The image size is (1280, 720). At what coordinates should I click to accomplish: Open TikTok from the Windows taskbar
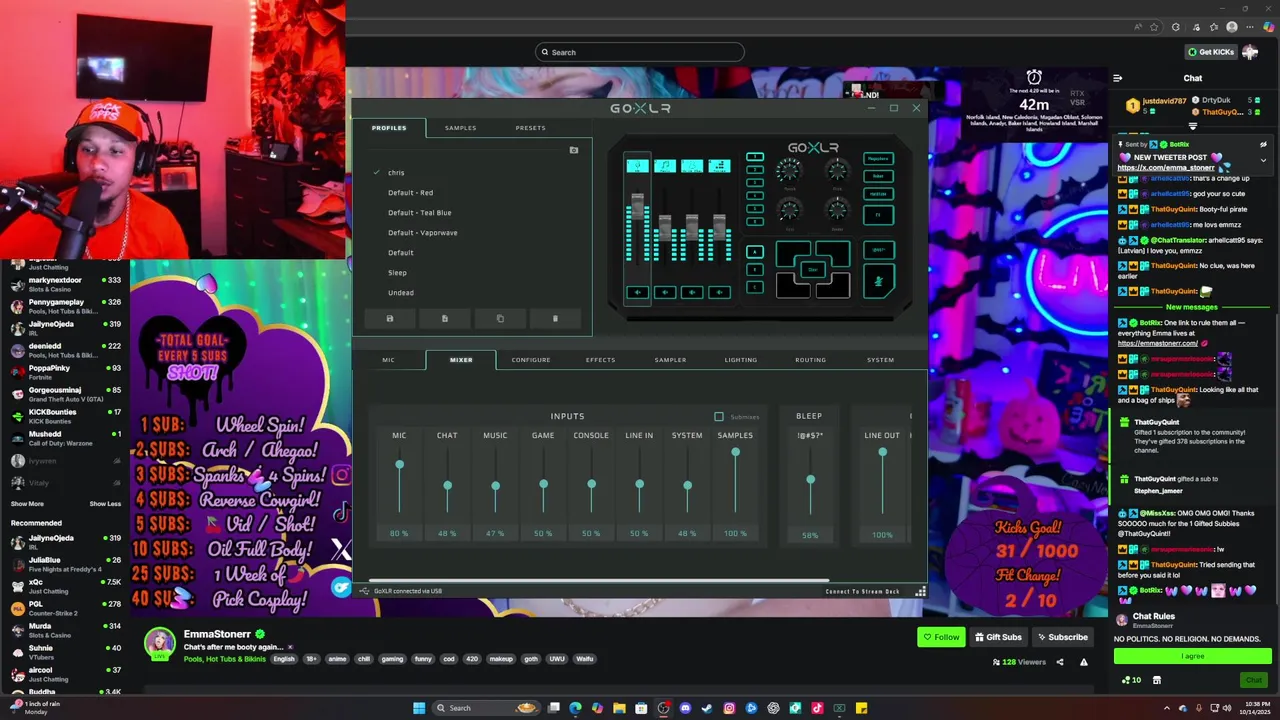point(817,708)
